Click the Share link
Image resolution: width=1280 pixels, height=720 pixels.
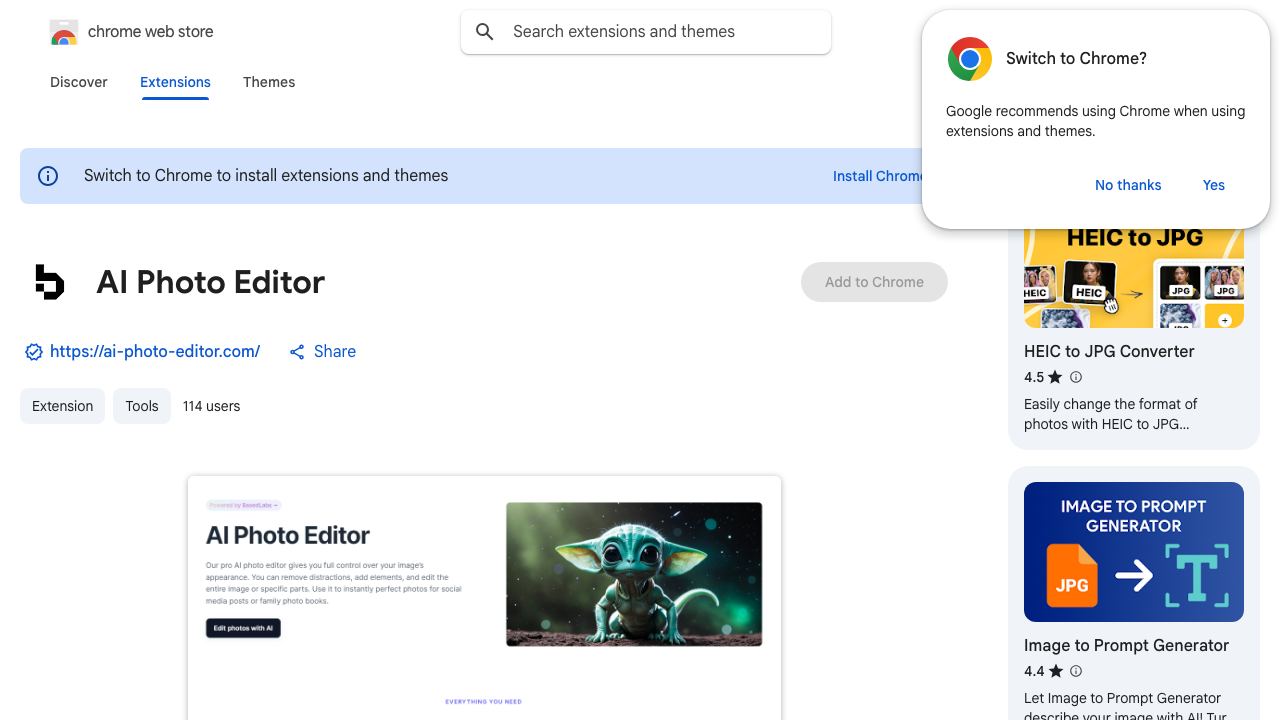(335, 352)
